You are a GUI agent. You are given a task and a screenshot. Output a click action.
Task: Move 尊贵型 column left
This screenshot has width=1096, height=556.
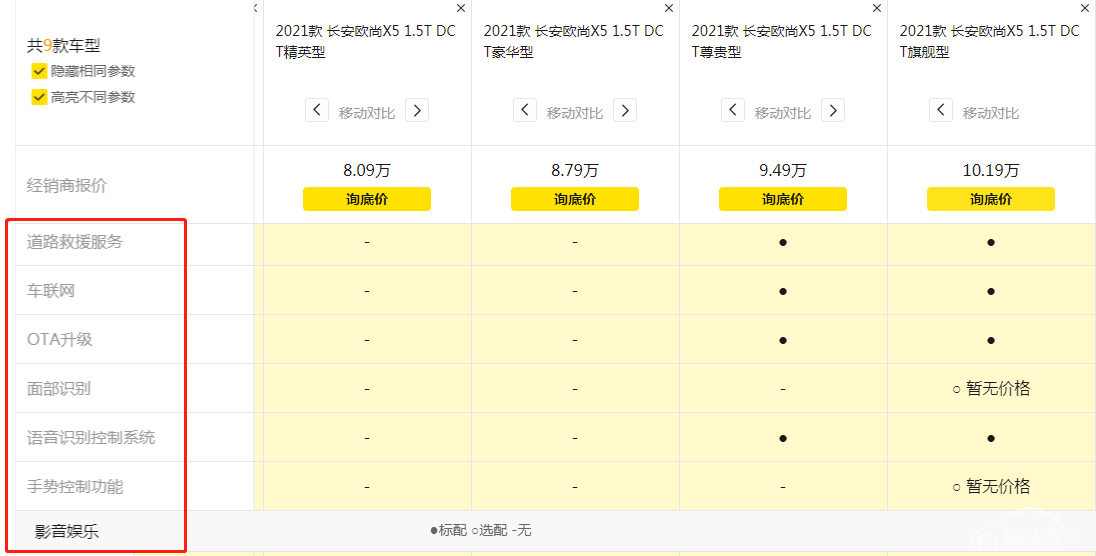733,111
